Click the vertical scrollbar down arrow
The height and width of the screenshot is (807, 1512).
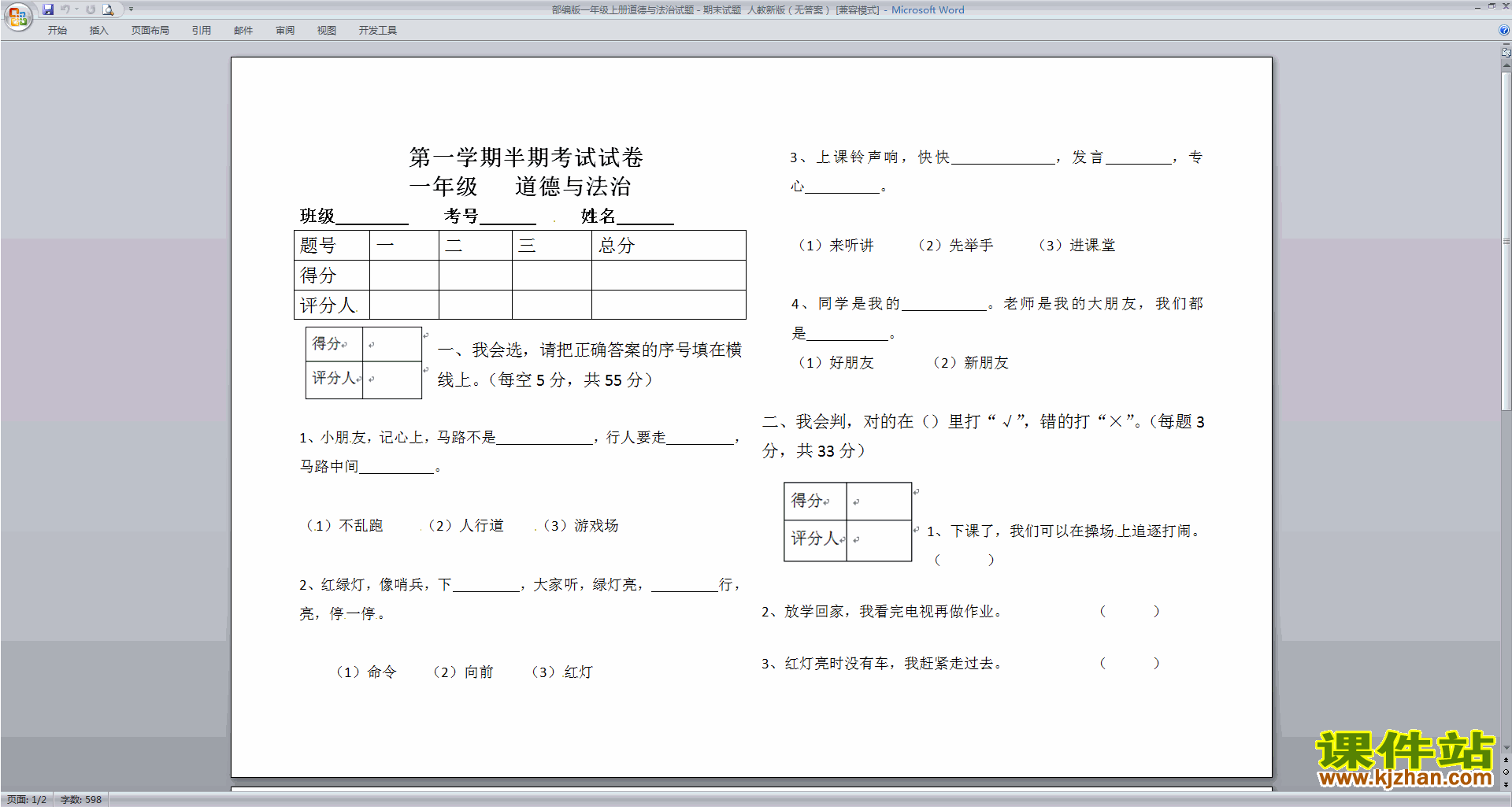click(1506, 748)
